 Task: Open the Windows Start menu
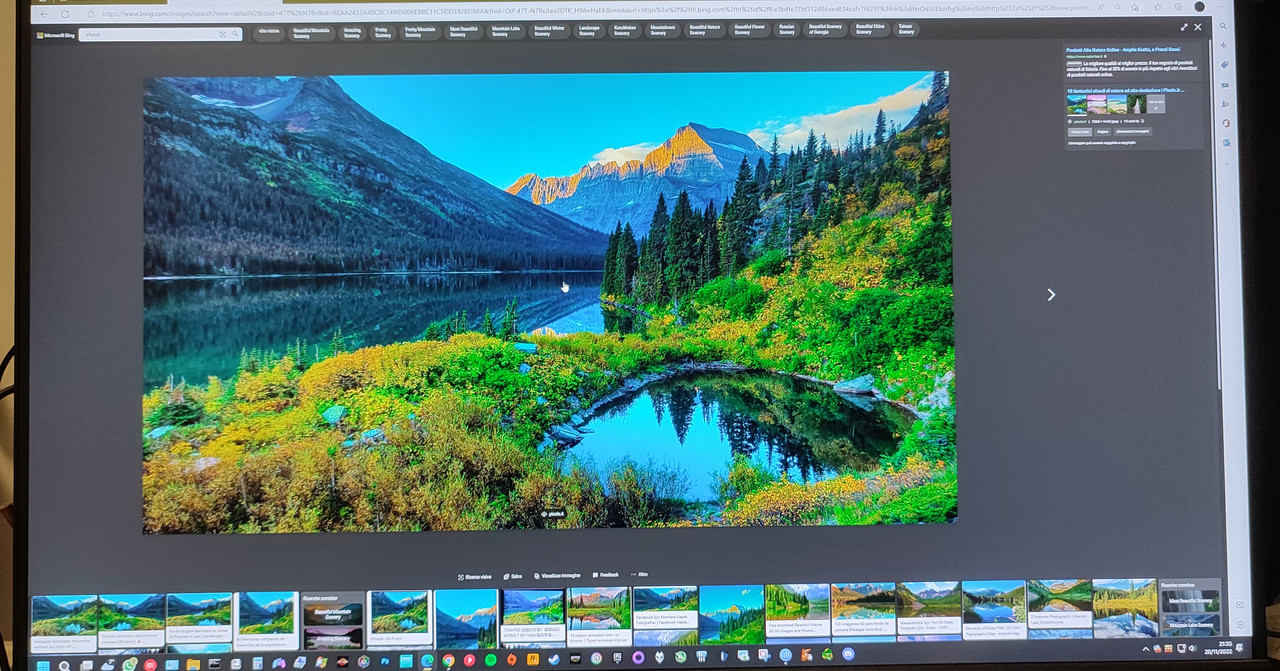pyautogui.click(x=43, y=664)
